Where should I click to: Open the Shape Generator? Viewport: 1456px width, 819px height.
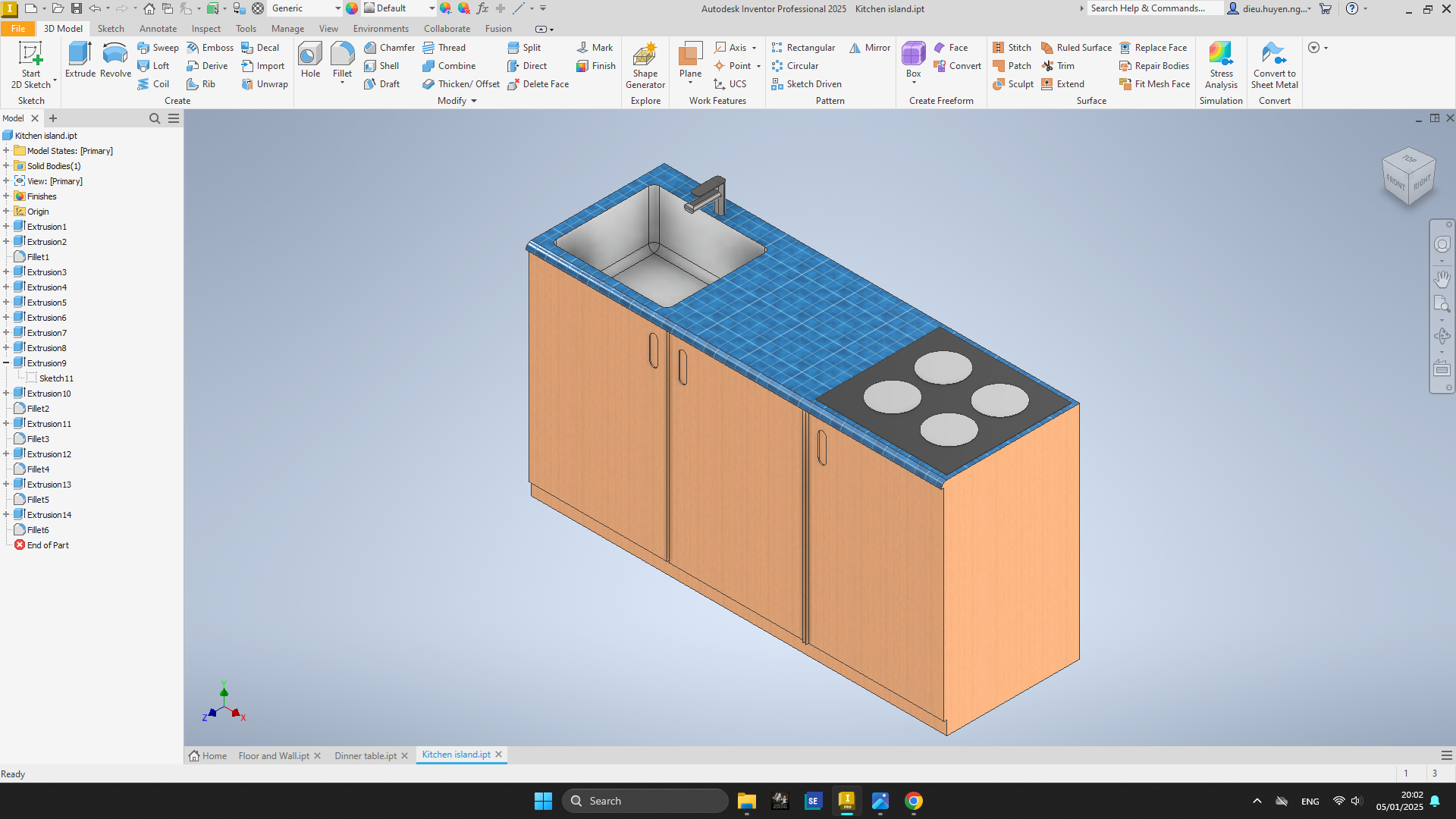(x=645, y=65)
